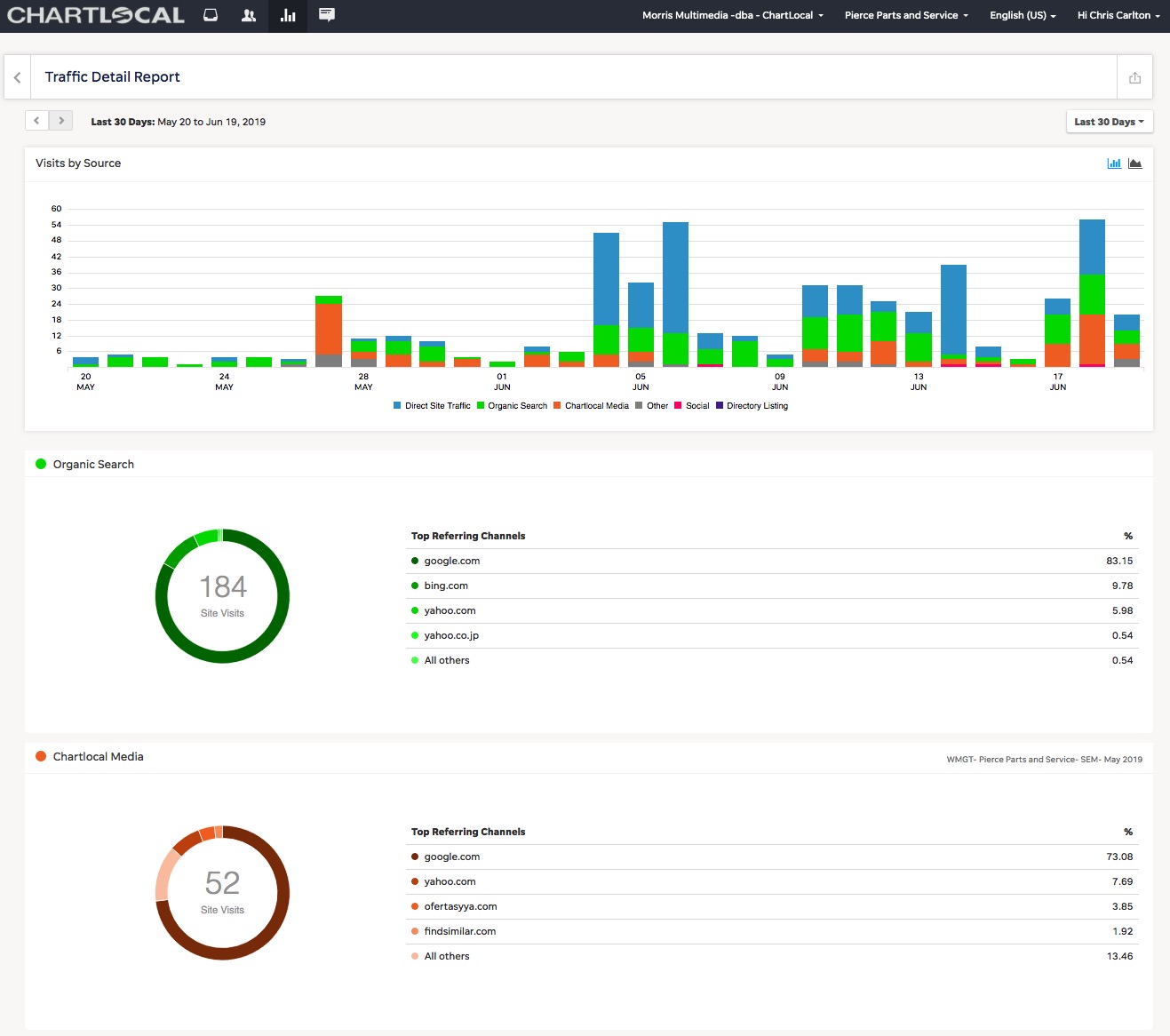Switch chart to area graph view icon
The image size is (1170, 1036).
click(x=1135, y=163)
